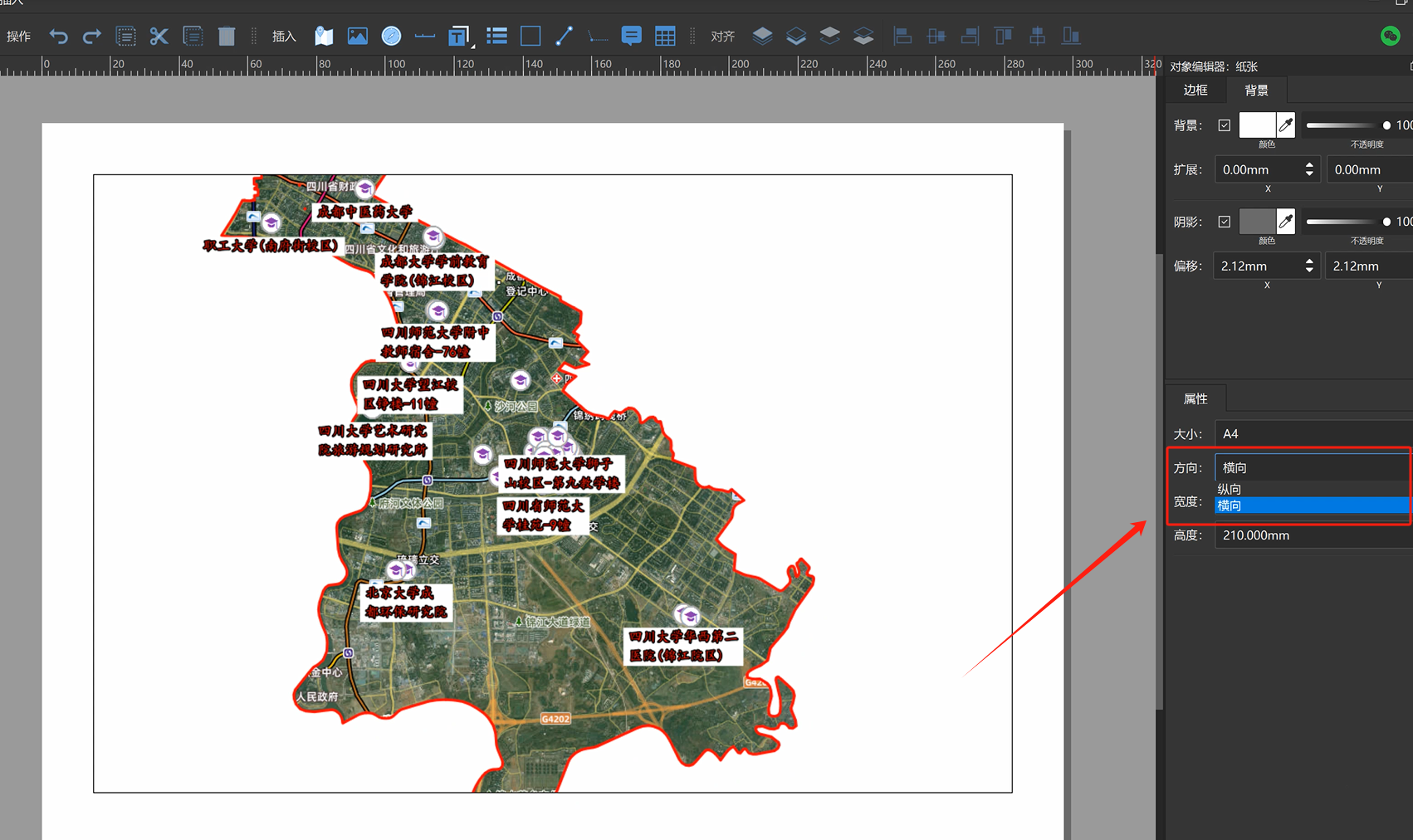The height and width of the screenshot is (840, 1413).
Task: Click the 四川大学望江校区 map label
Action: tap(410, 394)
